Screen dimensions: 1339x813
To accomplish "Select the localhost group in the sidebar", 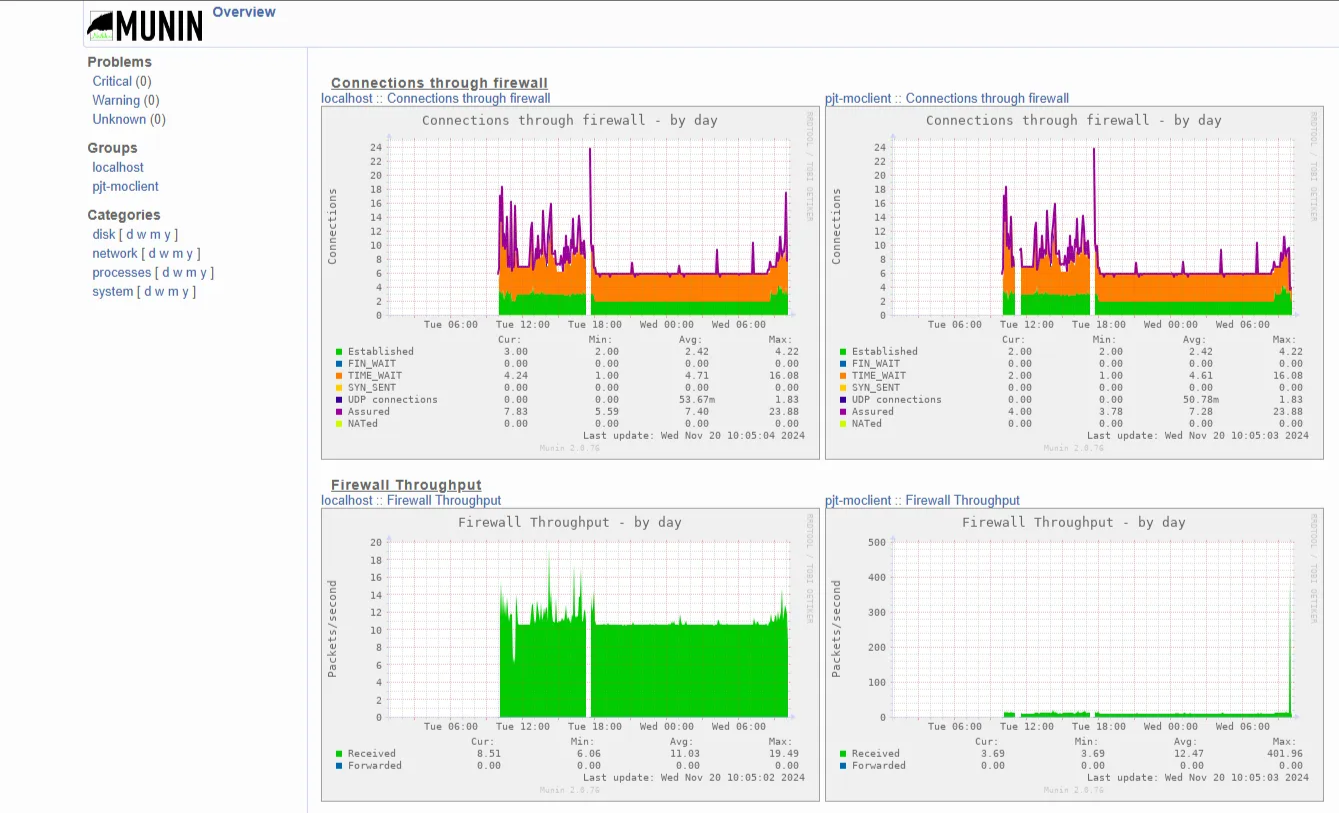I will (118, 167).
